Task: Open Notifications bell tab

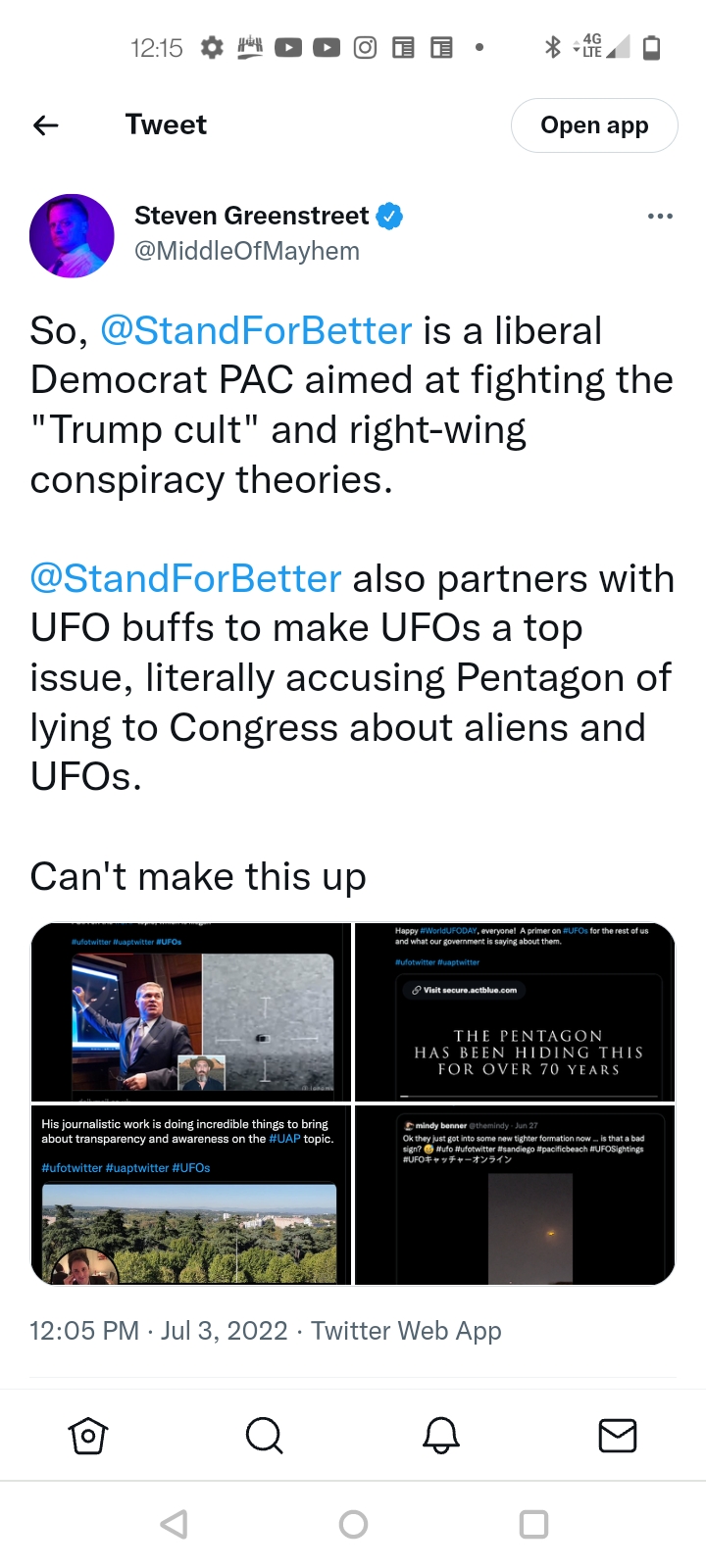Action: click(x=441, y=1436)
